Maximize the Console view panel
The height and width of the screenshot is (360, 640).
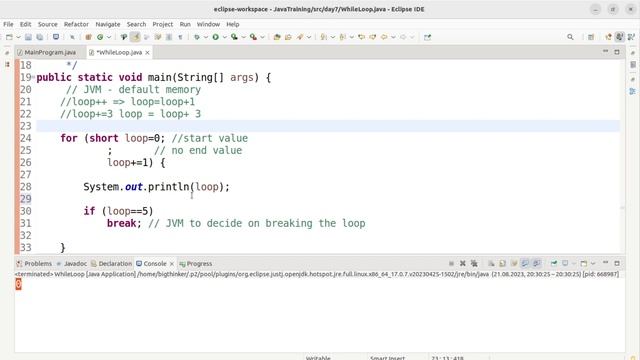point(617,263)
